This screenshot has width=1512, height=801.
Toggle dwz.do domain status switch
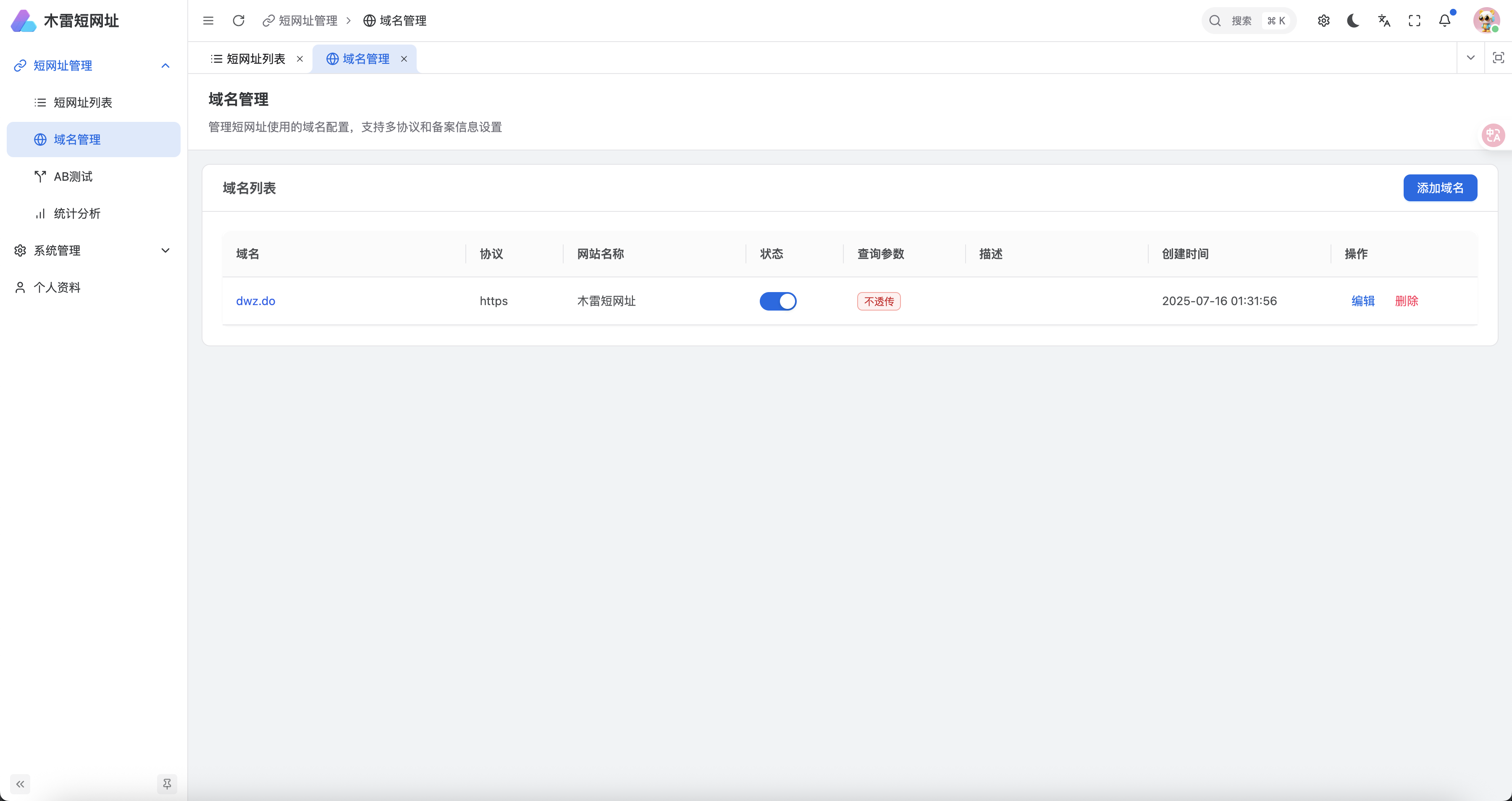click(778, 301)
